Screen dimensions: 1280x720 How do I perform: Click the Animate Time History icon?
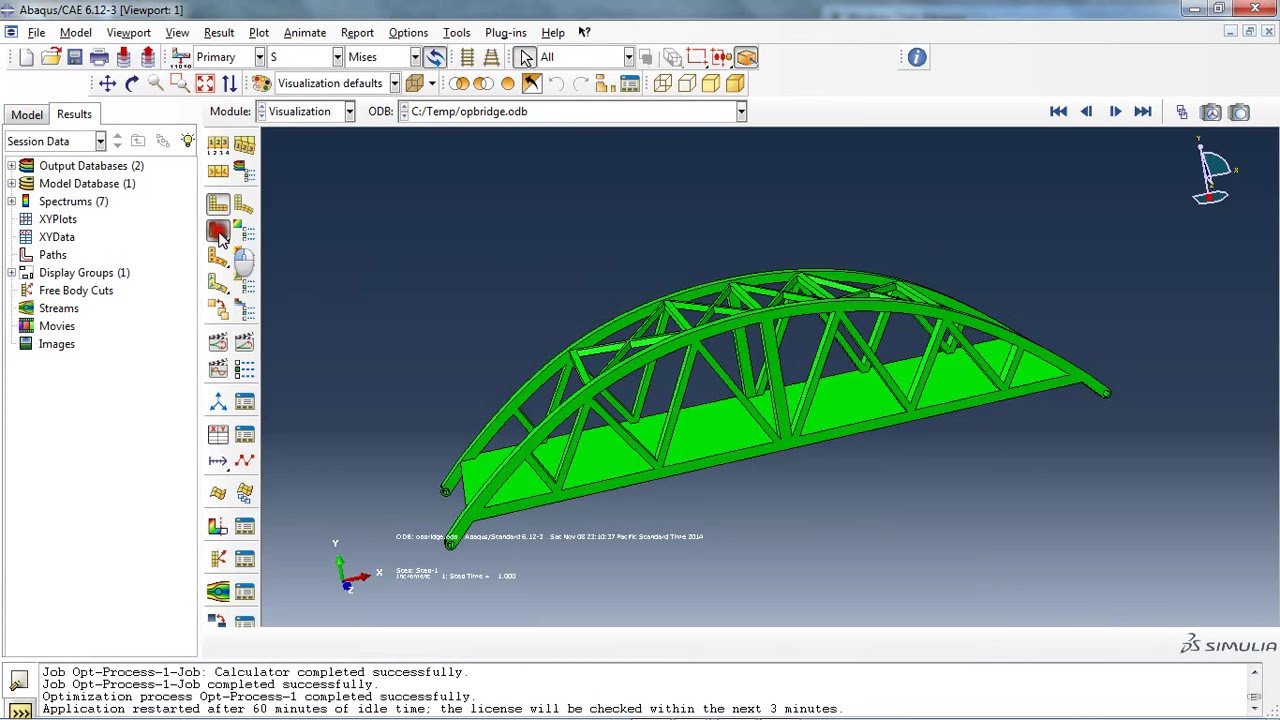point(244,343)
